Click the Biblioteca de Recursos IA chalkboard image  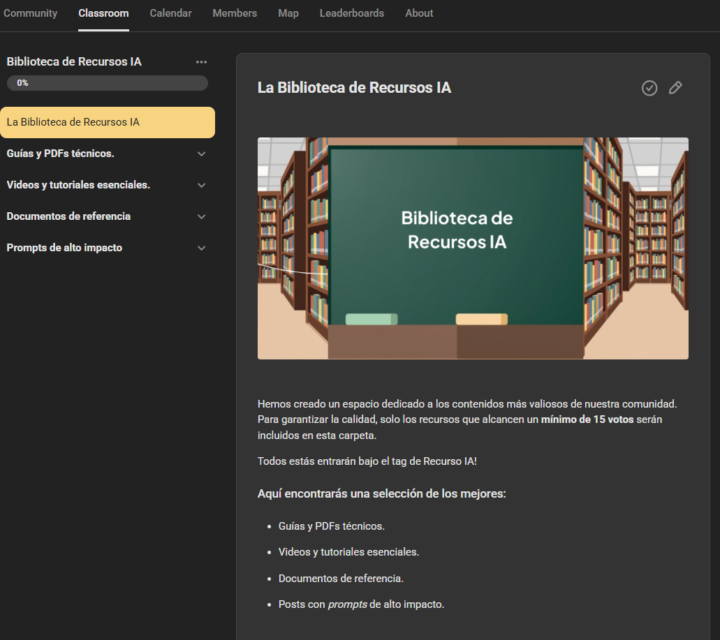click(473, 248)
